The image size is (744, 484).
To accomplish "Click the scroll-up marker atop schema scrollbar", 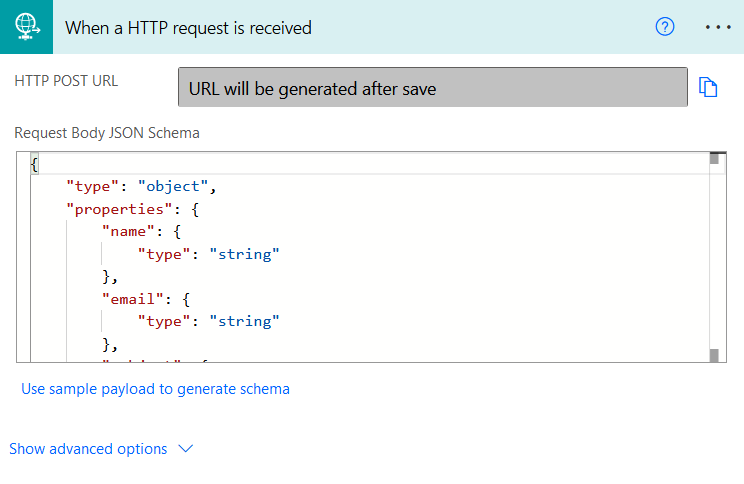I will [x=714, y=158].
